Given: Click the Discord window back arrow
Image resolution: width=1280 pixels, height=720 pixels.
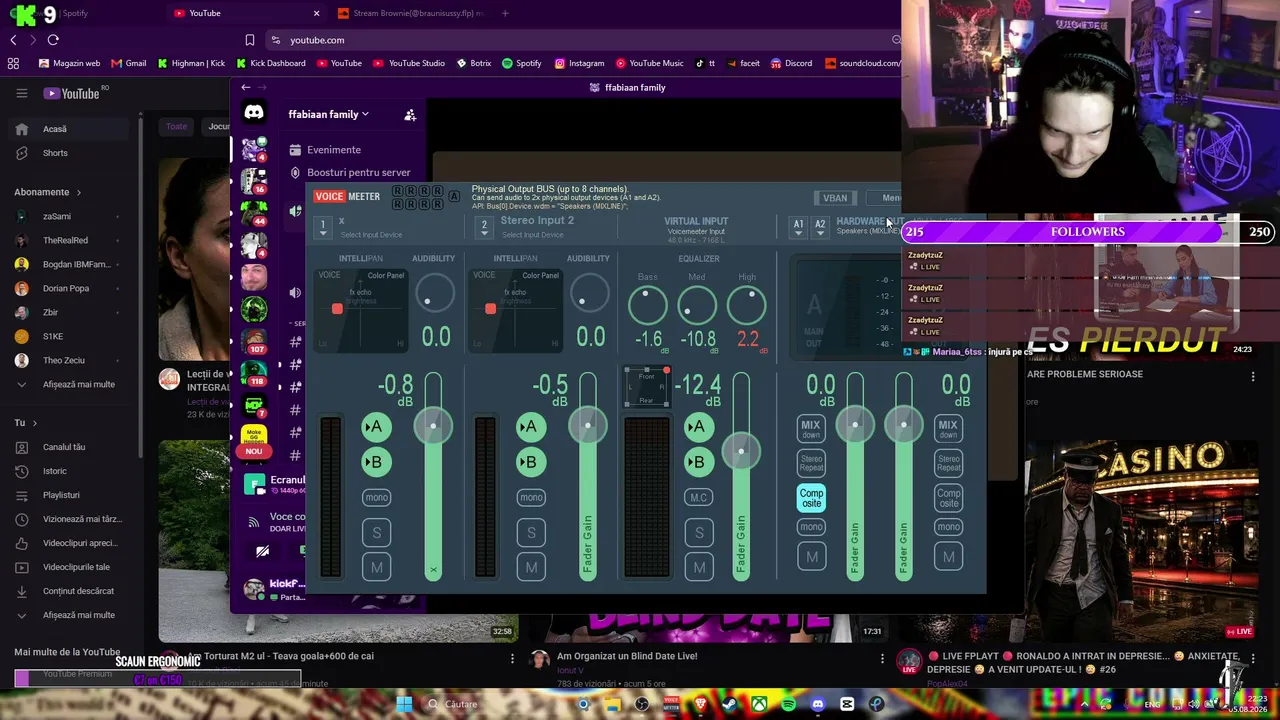Looking at the screenshot, I should [x=246, y=87].
